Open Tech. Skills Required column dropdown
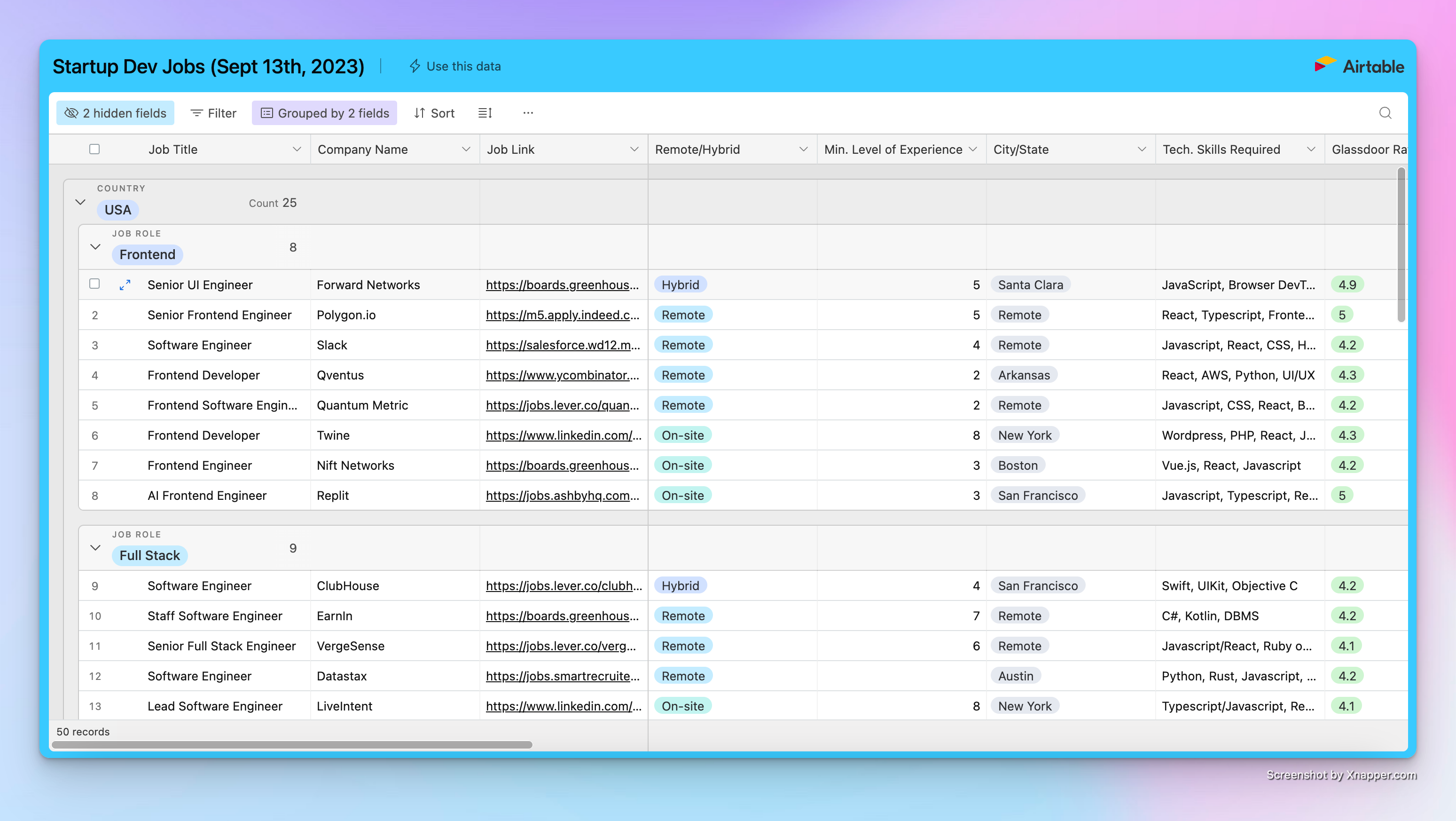The image size is (1456, 821). click(1311, 149)
